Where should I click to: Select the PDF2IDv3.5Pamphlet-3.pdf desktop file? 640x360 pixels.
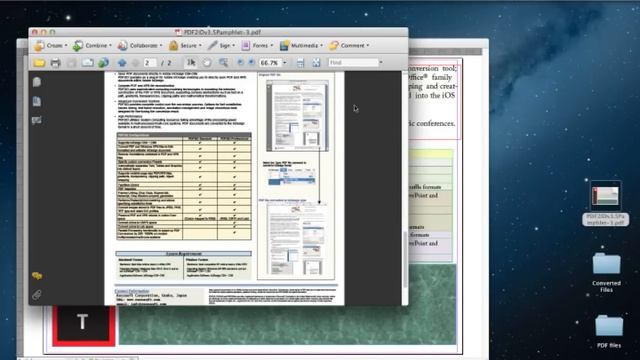pyautogui.click(x=606, y=203)
